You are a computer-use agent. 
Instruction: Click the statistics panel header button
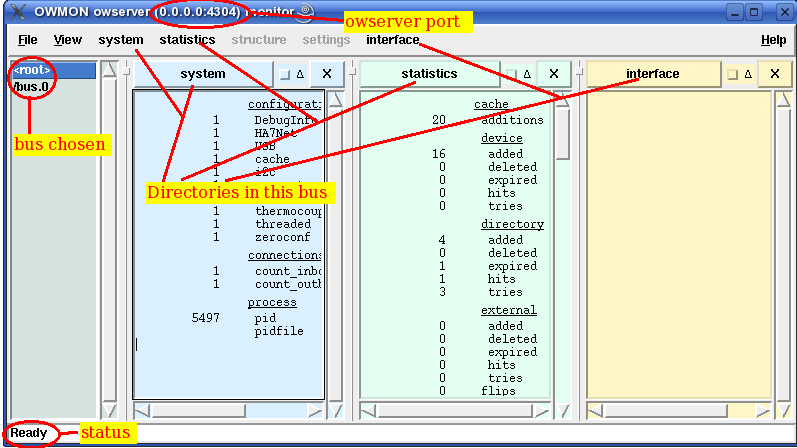[x=429, y=74]
